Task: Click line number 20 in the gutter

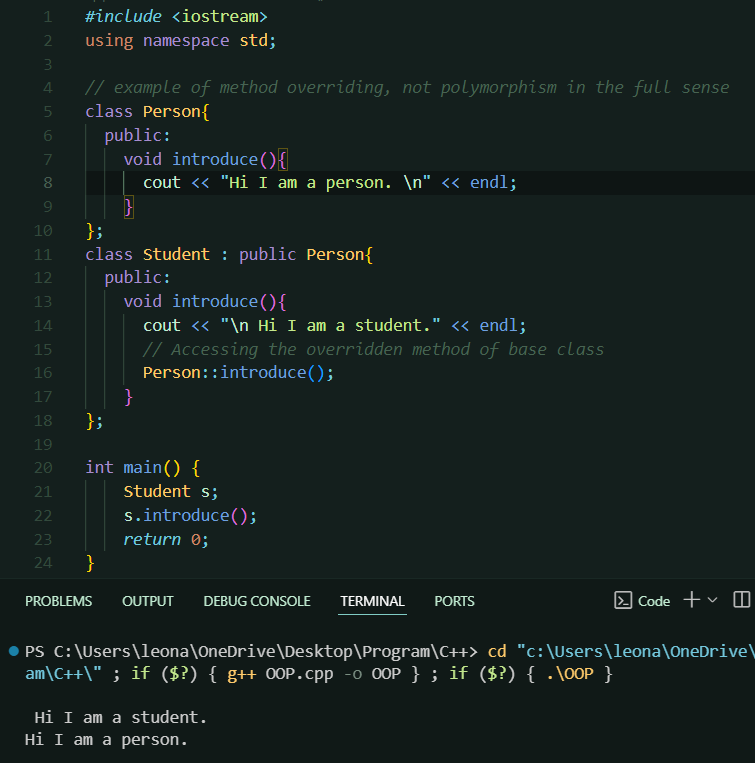Action: (43, 468)
